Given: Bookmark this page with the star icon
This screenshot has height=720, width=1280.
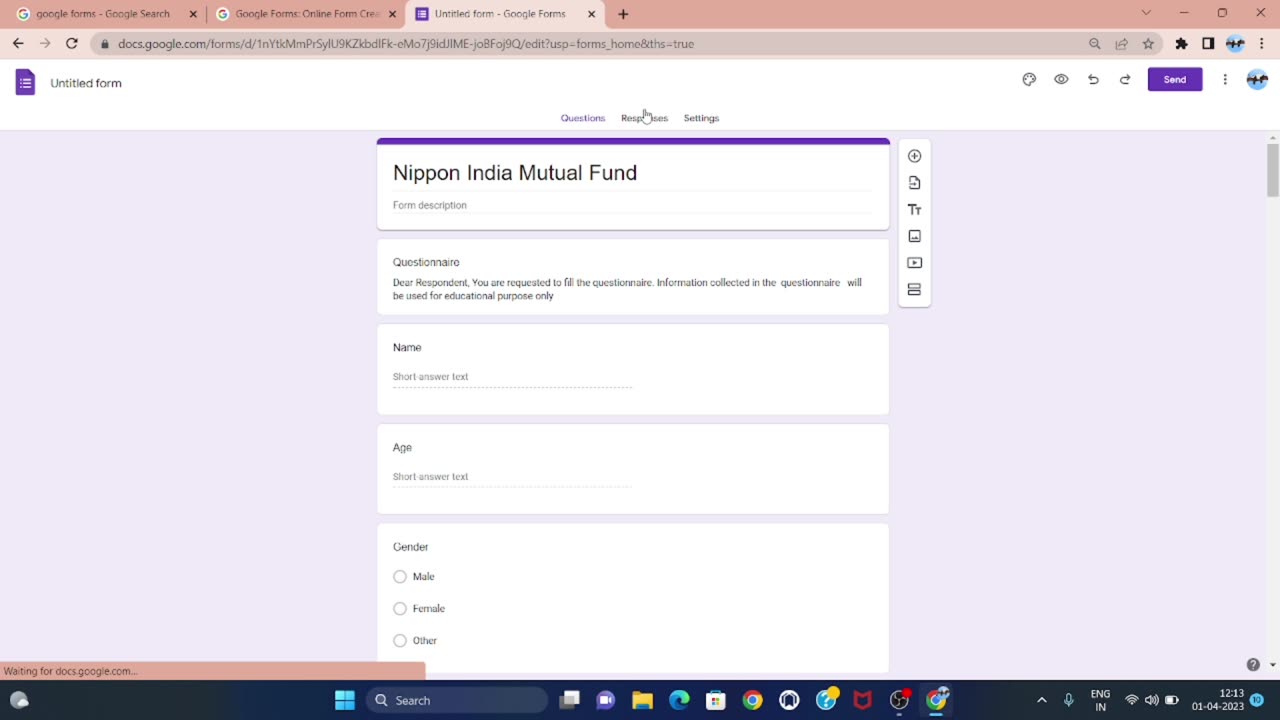Looking at the screenshot, I should coord(1148,44).
